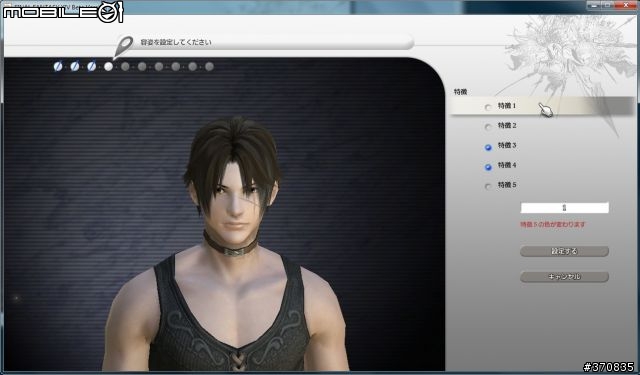Select the 特徴 1 radio option
This screenshot has height=375, width=640.
pos(488,107)
